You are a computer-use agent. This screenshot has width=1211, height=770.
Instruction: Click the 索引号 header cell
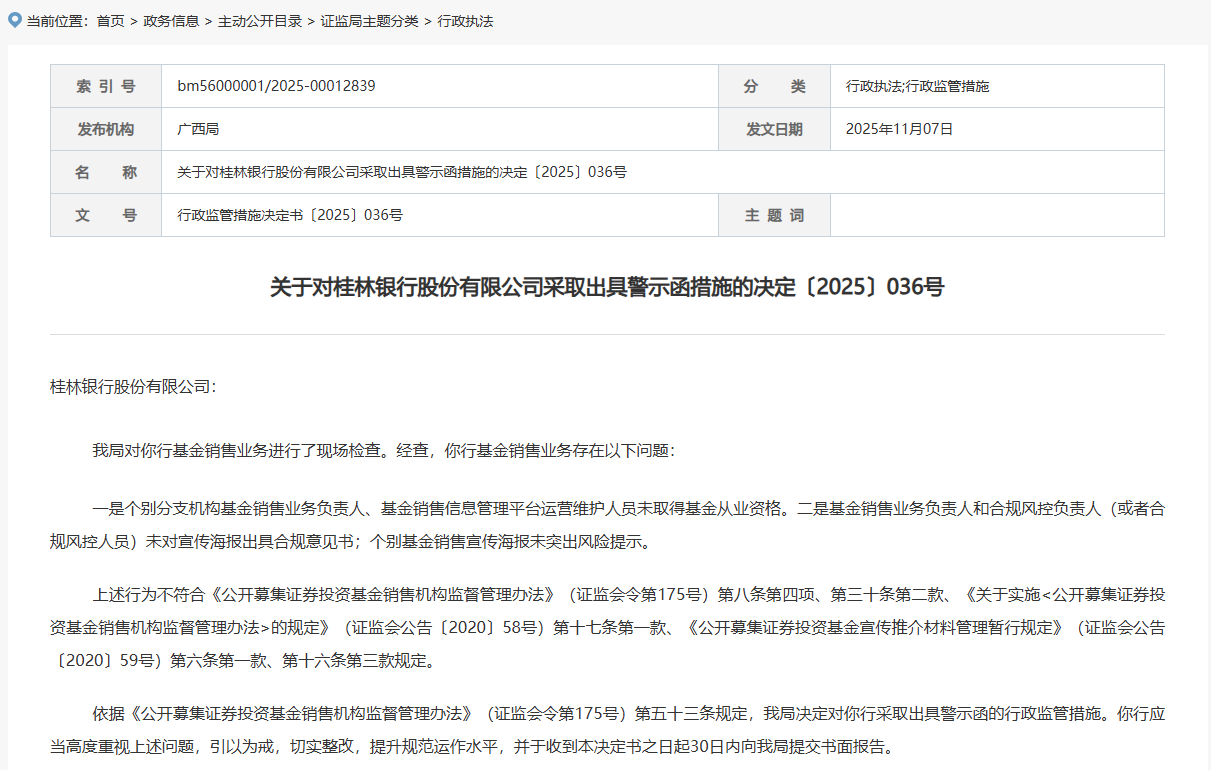pyautogui.click(x=106, y=86)
